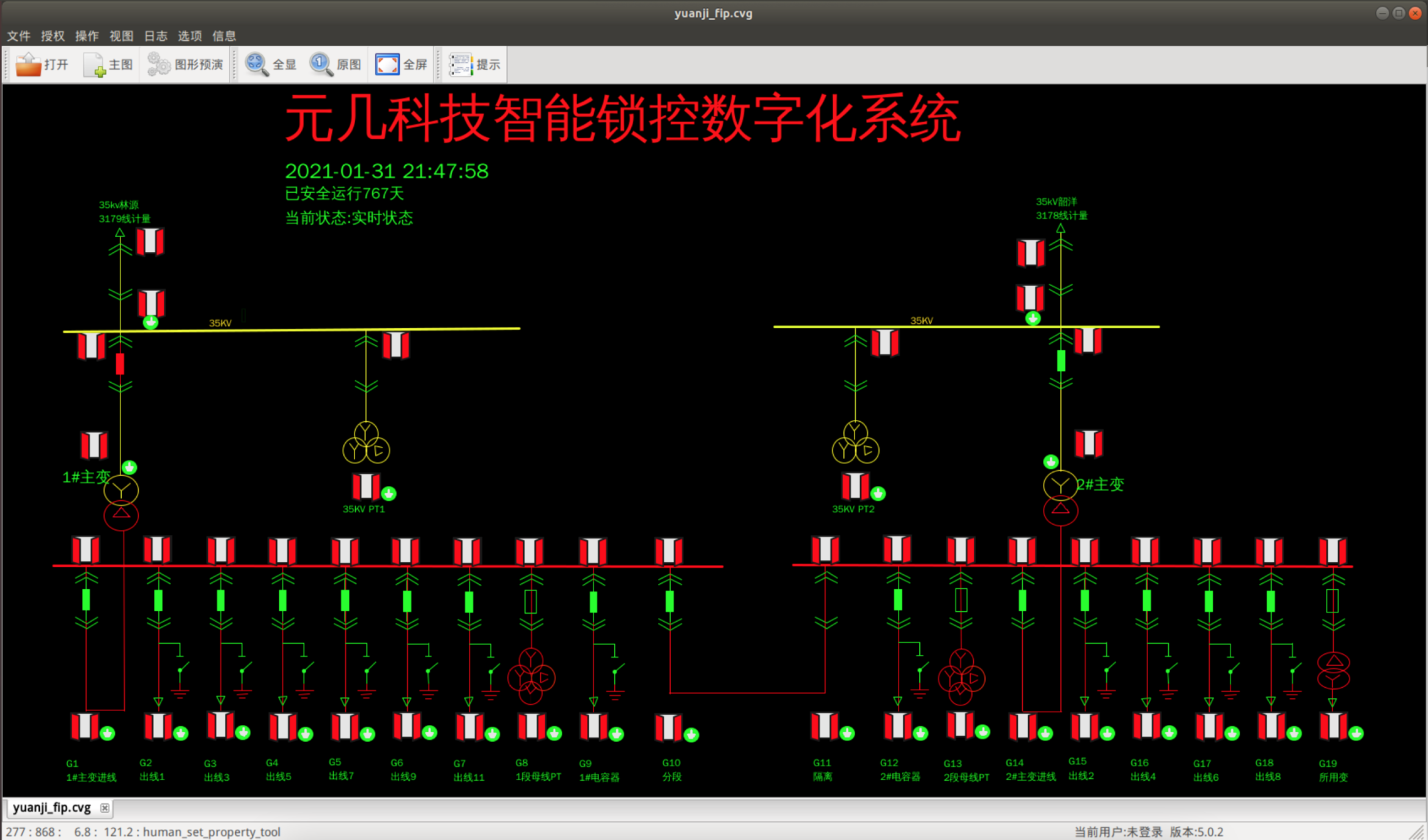The height and width of the screenshot is (840, 1428).
Task: Open the 选项 menu
Action: [190, 36]
